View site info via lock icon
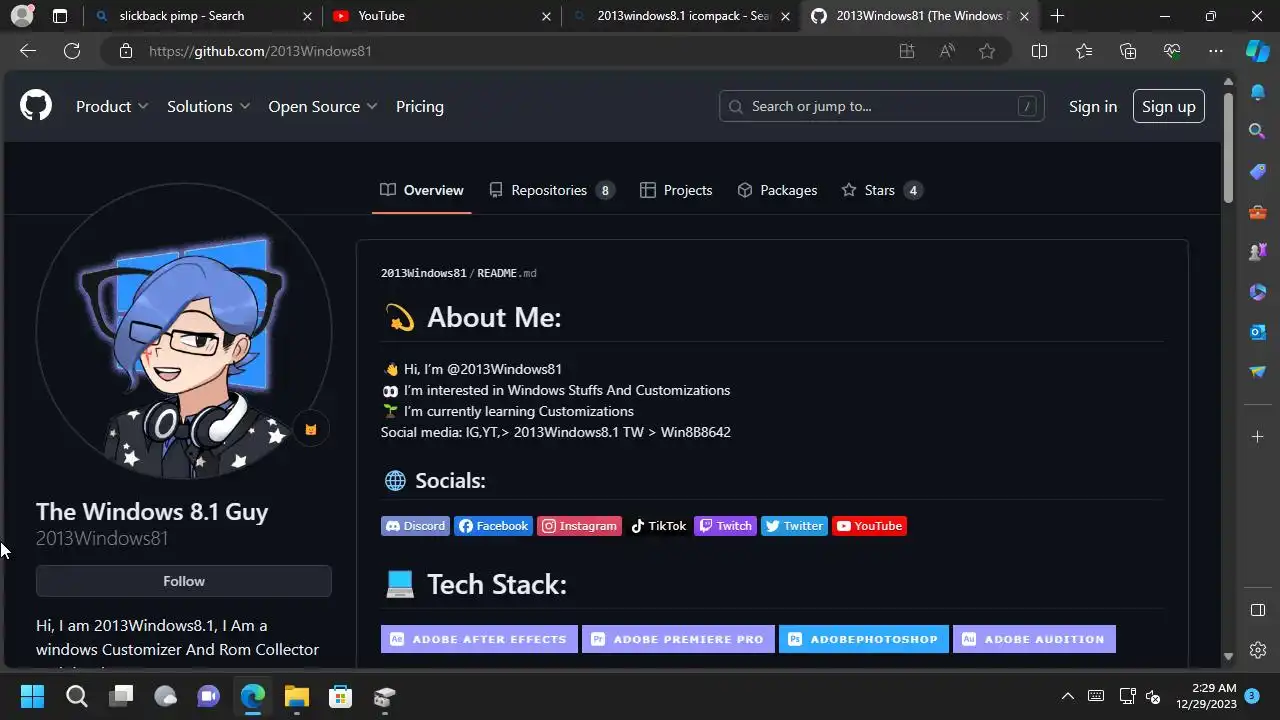 tap(125, 51)
